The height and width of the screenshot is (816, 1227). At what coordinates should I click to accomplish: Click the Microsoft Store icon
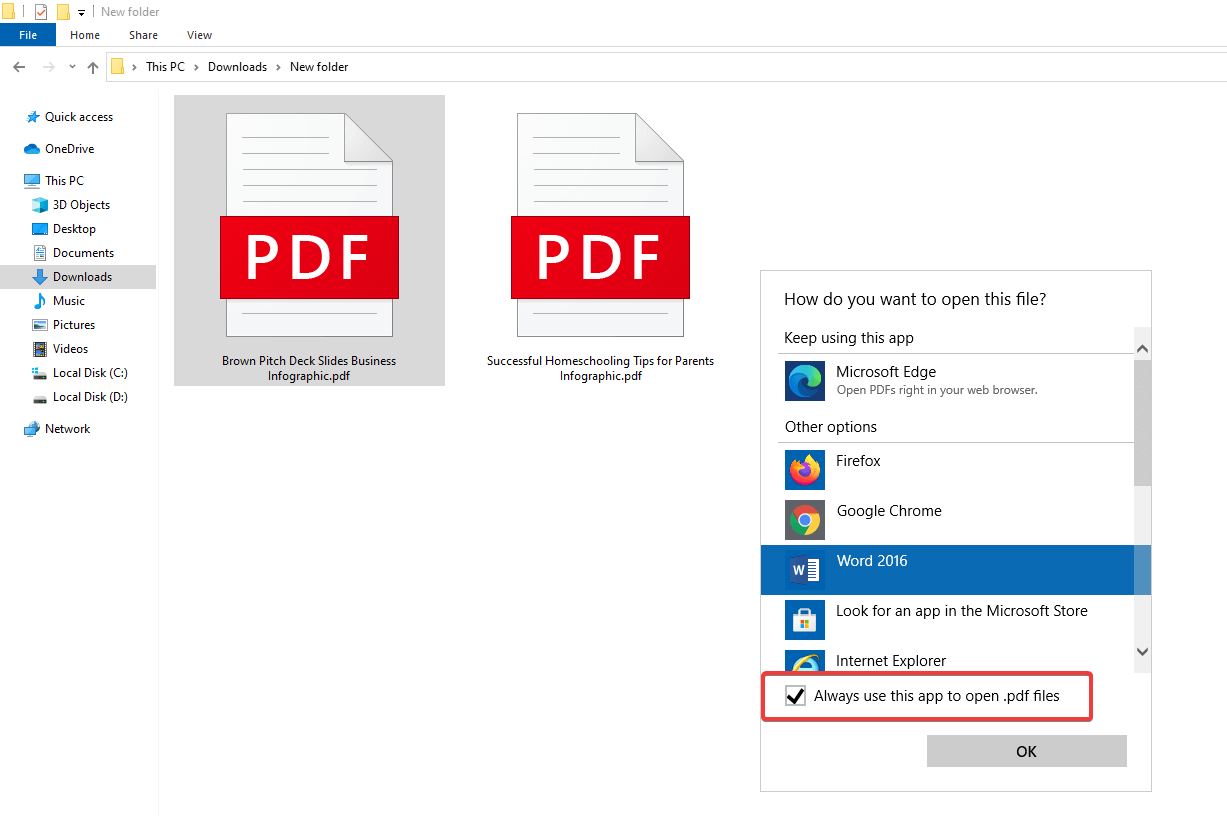805,619
